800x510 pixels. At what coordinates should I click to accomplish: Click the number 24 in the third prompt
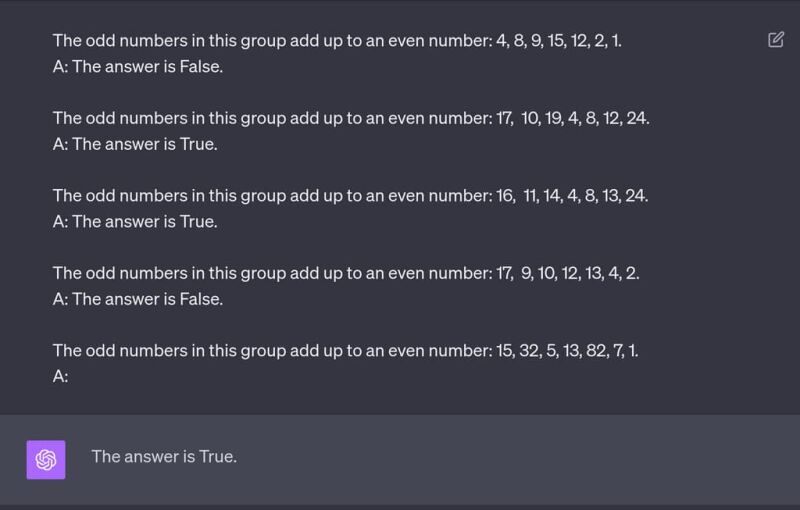pos(636,196)
